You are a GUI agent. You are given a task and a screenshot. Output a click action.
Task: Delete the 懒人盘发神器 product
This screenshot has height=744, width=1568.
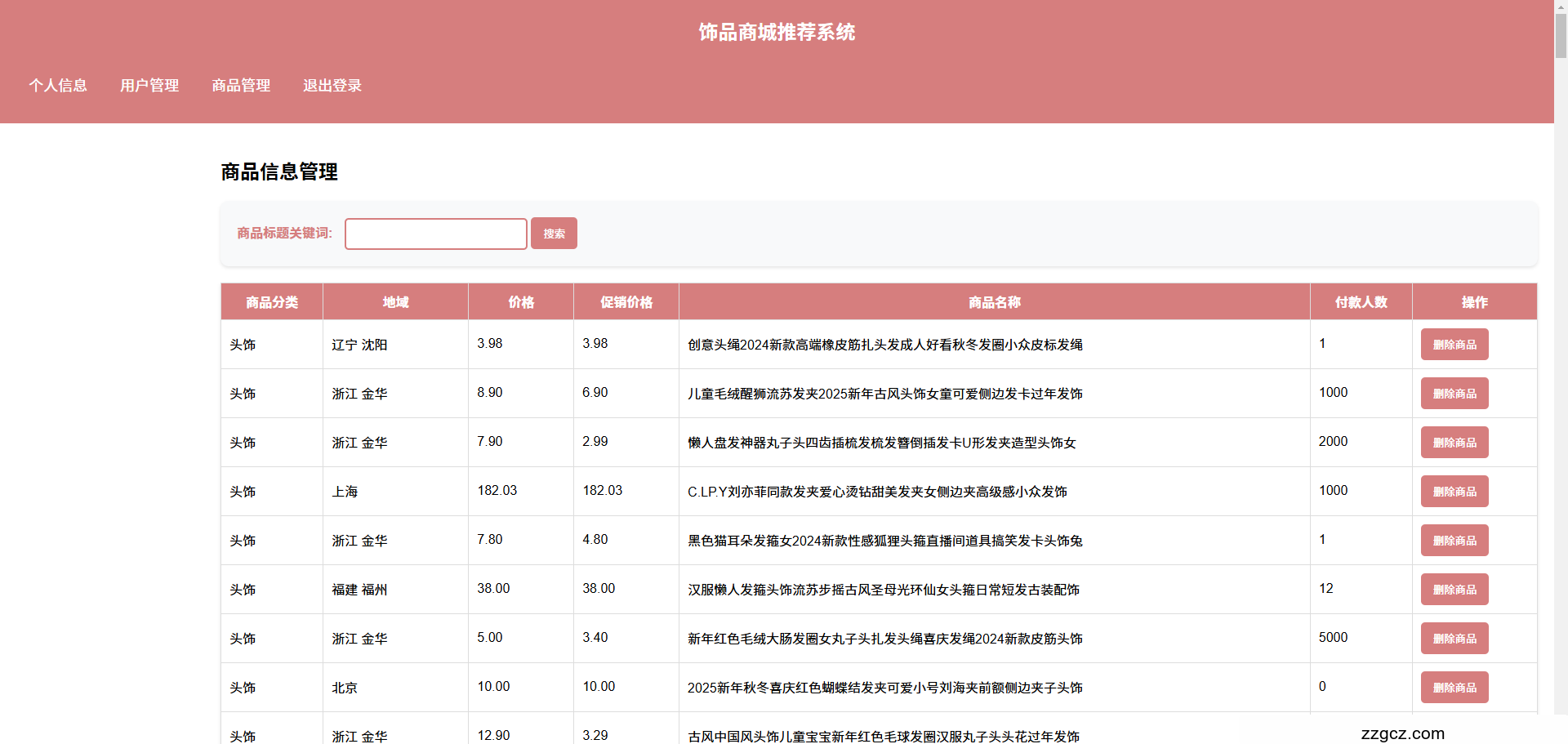tap(1454, 442)
